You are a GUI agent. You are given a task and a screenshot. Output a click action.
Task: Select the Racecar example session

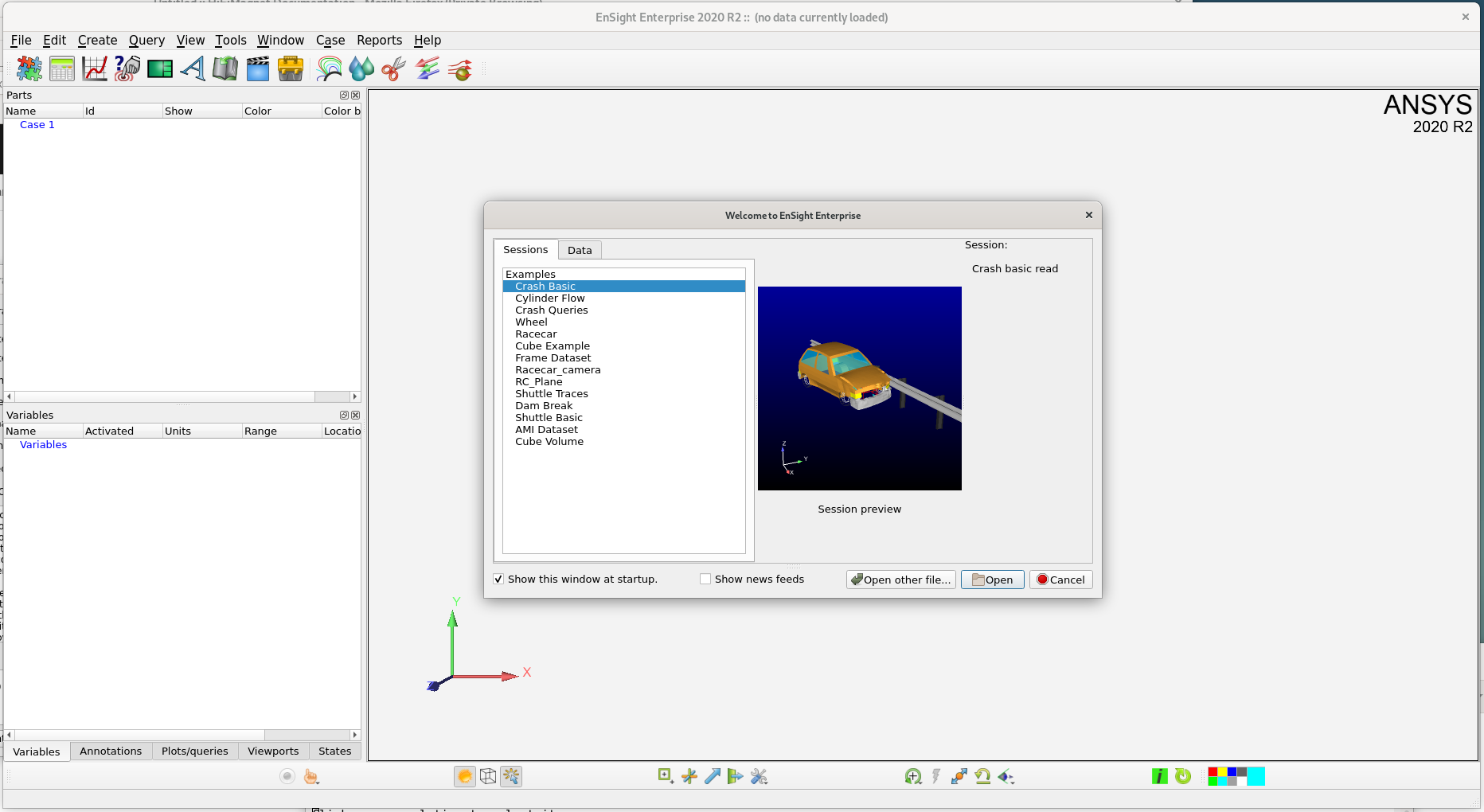(x=536, y=334)
